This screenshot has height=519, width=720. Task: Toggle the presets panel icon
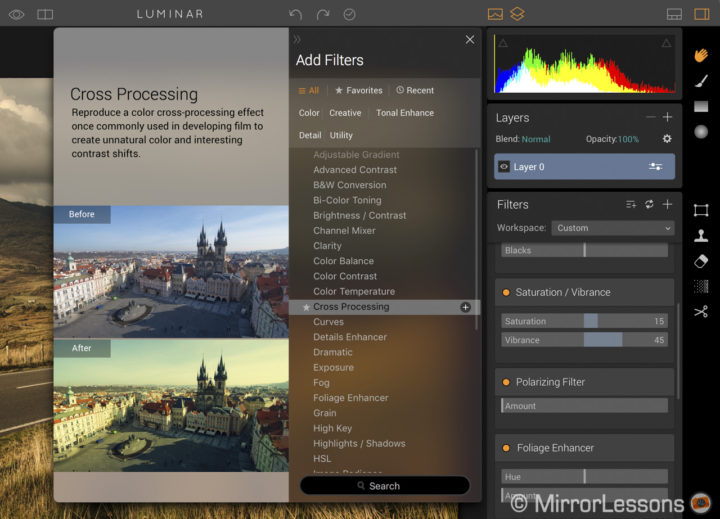[674, 14]
